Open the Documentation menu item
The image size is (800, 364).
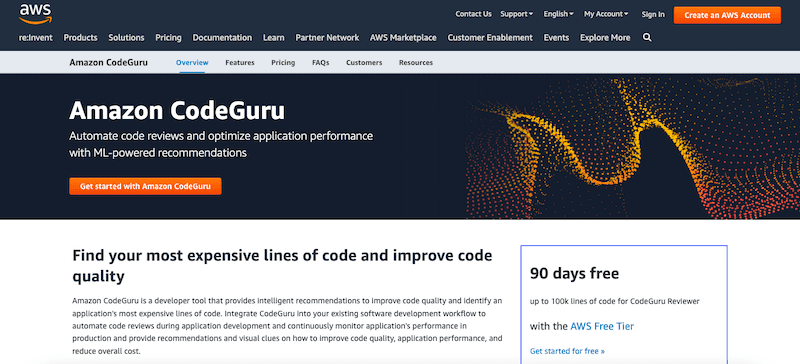222,37
